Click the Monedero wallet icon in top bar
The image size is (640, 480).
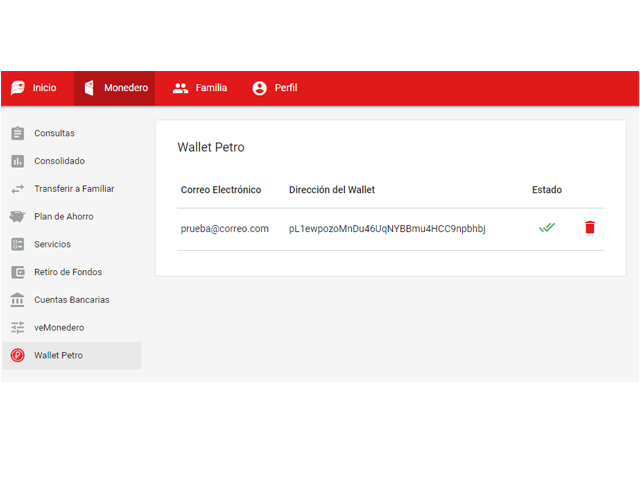pos(89,88)
